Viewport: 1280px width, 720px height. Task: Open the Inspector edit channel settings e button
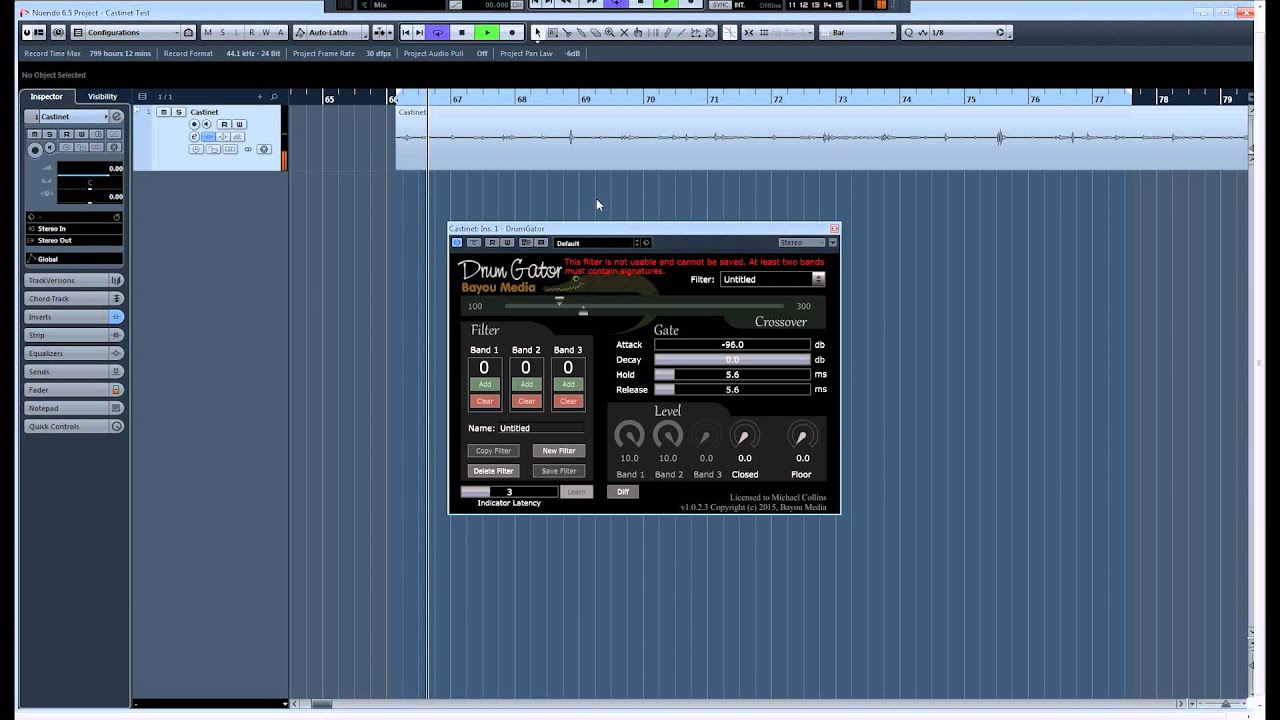(116, 116)
